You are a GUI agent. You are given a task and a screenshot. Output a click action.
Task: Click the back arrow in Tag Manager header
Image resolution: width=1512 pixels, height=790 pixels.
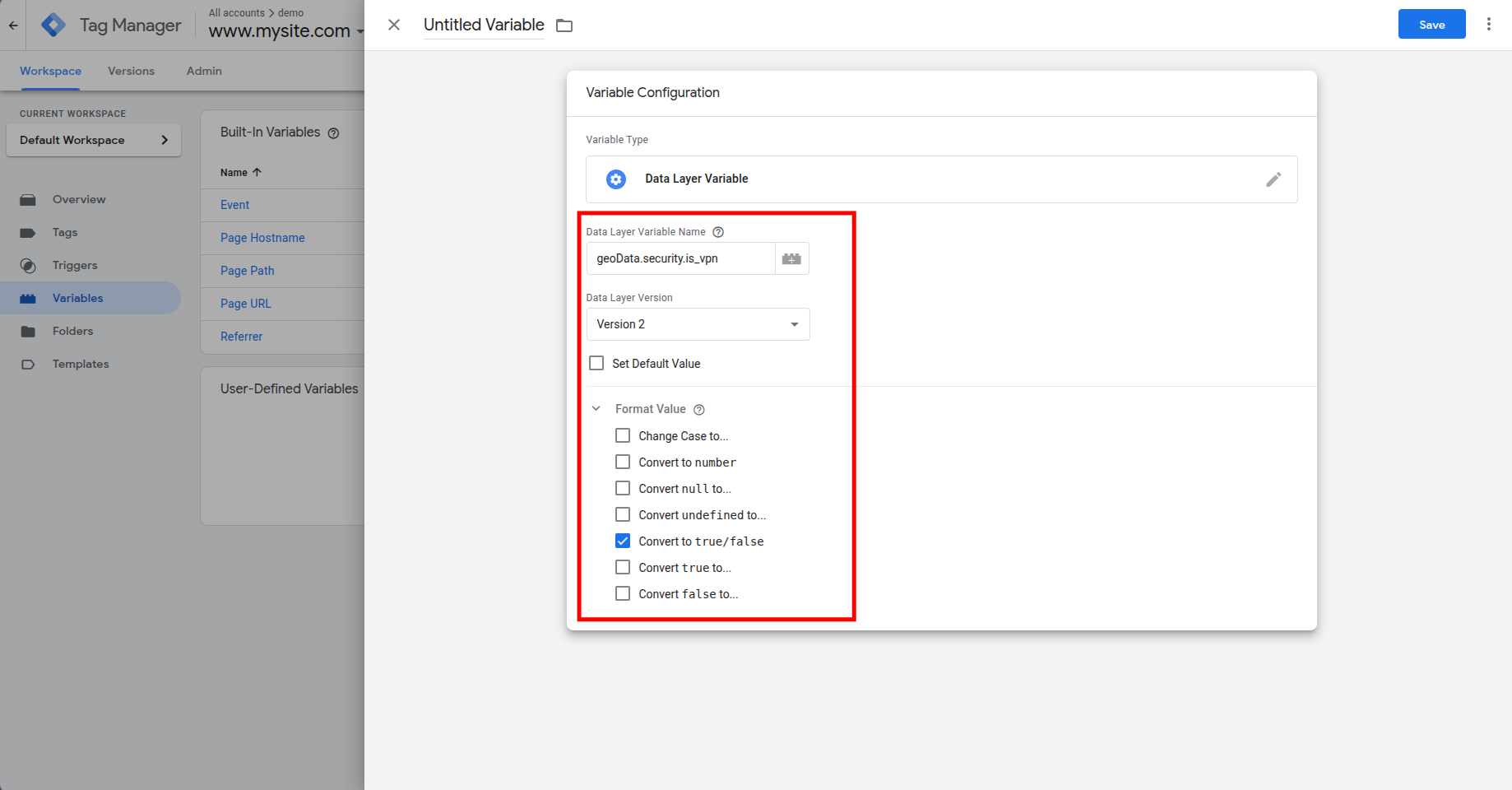tap(13, 26)
